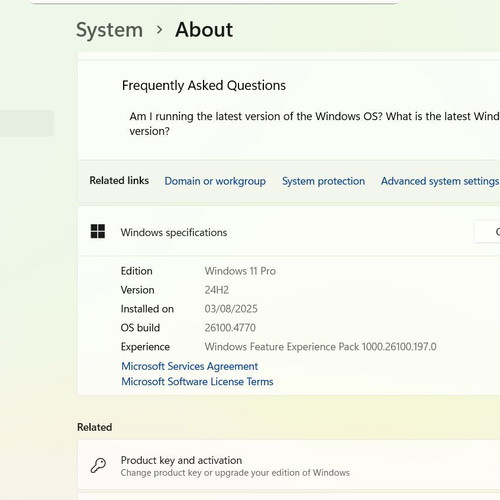500x500 pixels.
Task: Click the Version value 24H2
Action: click(x=217, y=290)
